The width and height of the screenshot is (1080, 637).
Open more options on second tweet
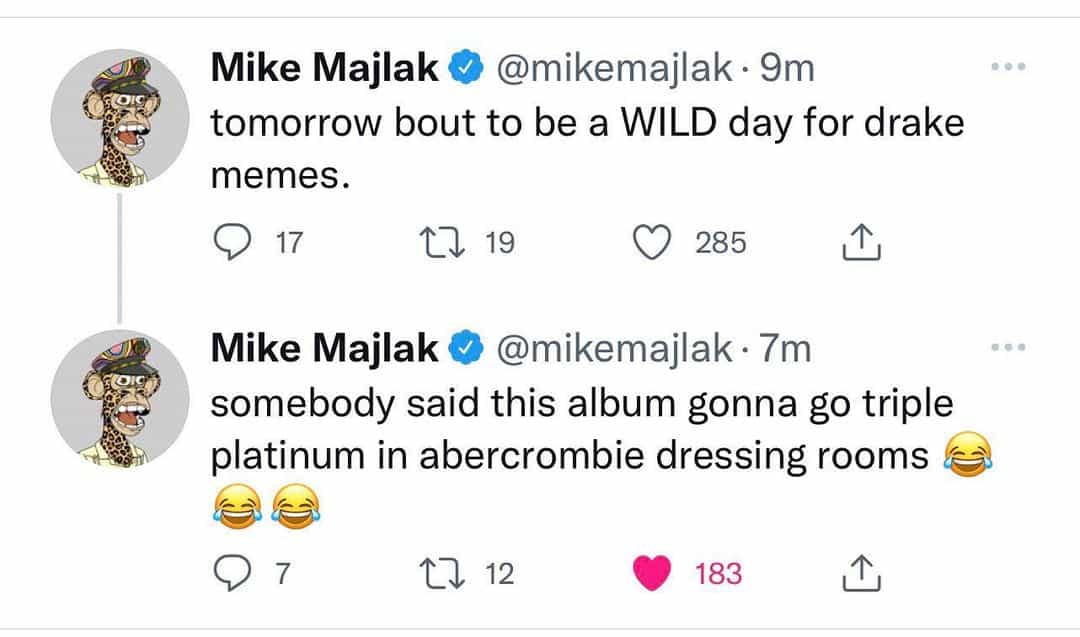[x=1007, y=349]
